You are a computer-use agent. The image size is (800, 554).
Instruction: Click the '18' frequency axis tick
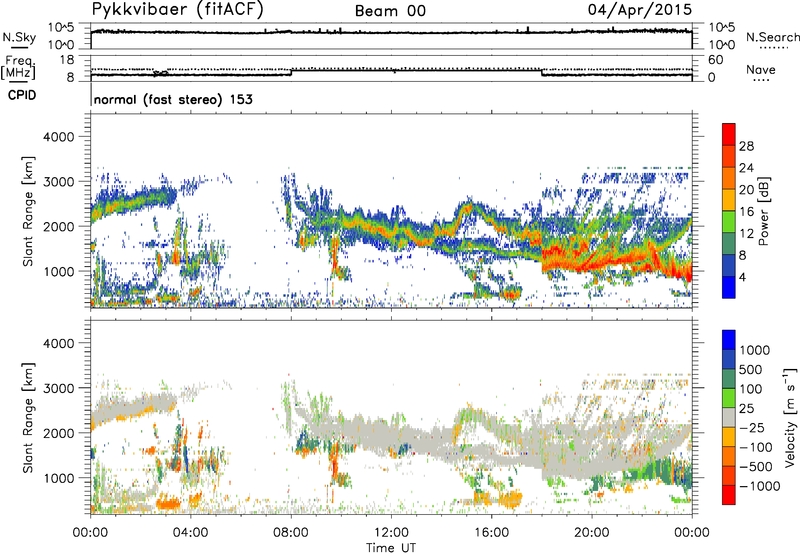tap(67, 59)
